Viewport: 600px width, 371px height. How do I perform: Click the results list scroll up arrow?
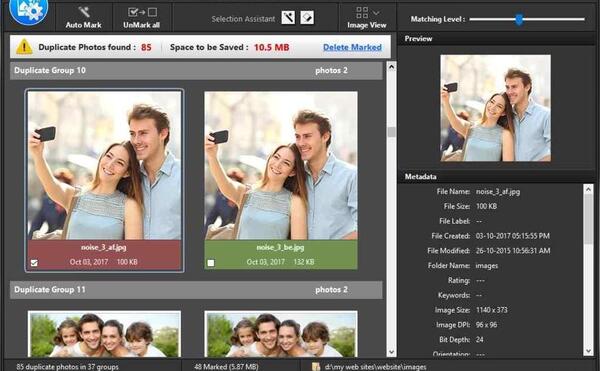click(391, 67)
